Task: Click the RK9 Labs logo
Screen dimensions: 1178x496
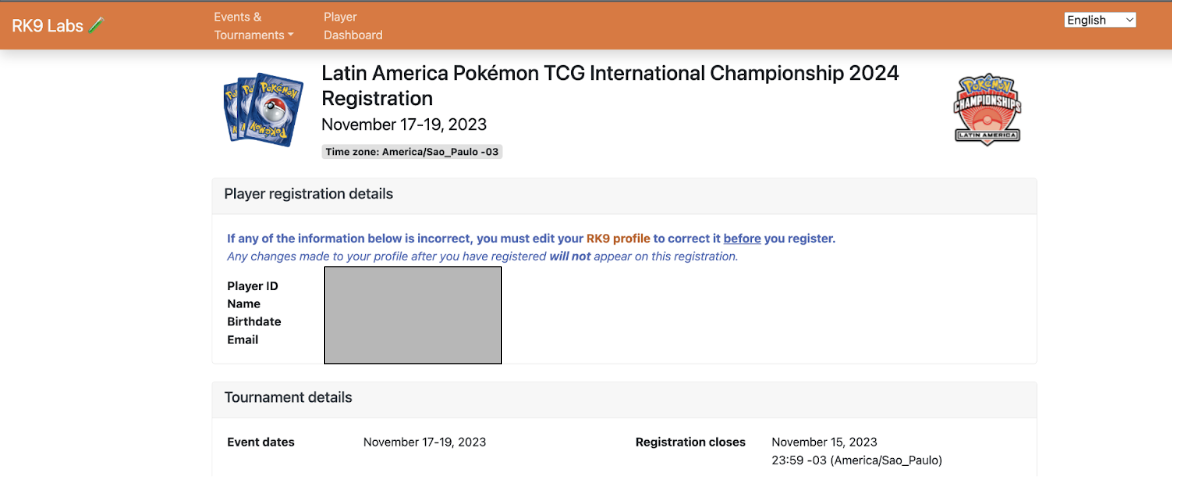Action: [47, 26]
